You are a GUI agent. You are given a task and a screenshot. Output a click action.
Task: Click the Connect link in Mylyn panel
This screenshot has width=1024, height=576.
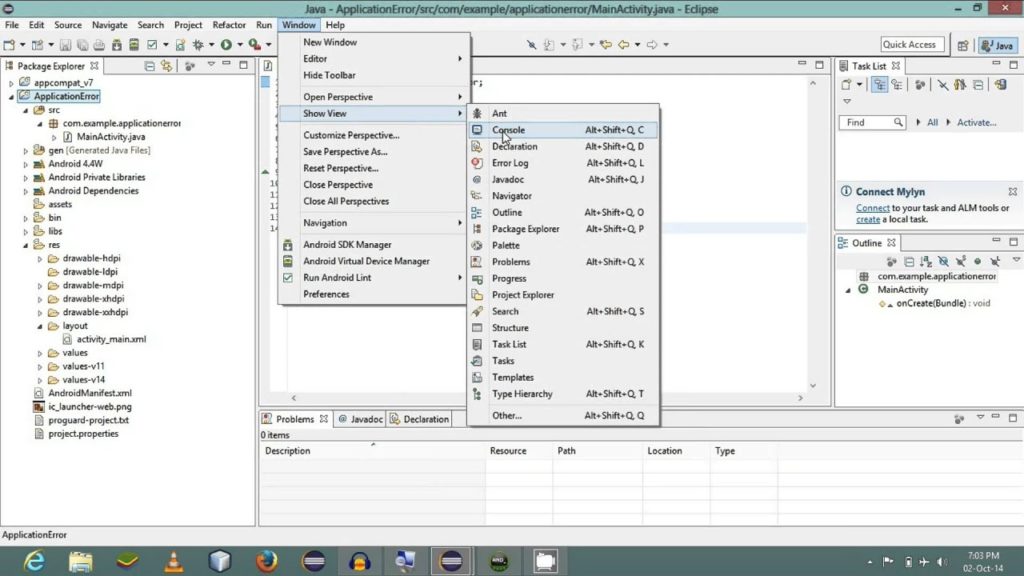click(872, 208)
